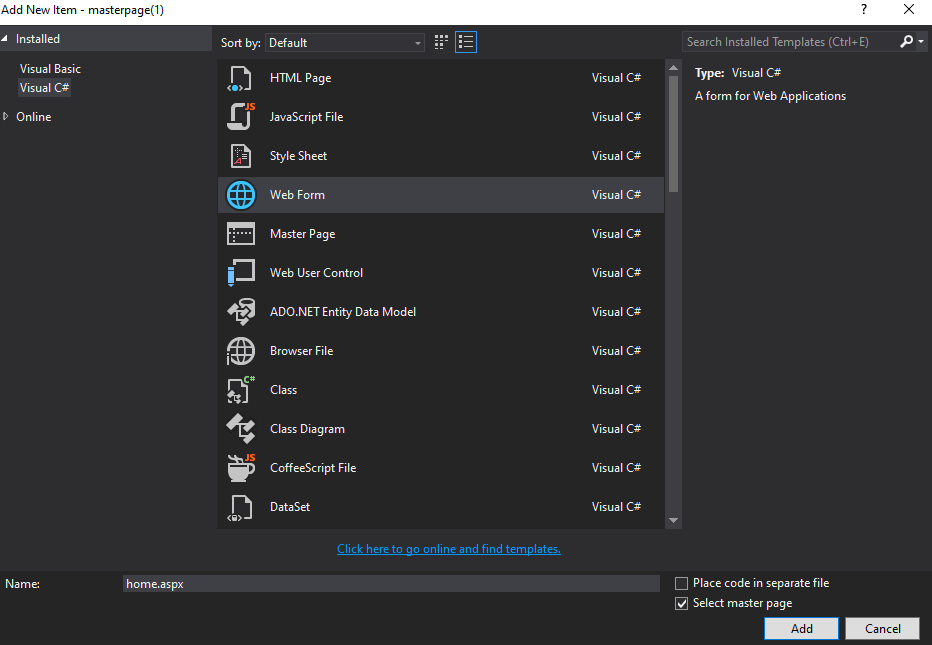The width and height of the screenshot is (932, 645).
Task: Click the Cancel button
Action: 883,628
